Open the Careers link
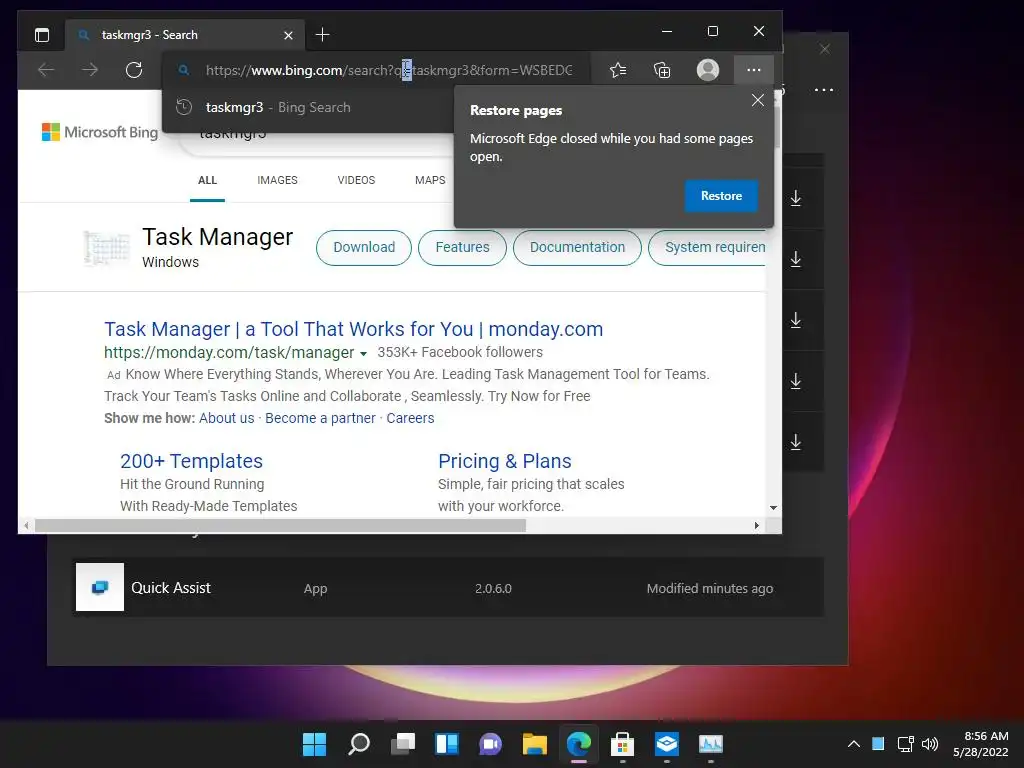The image size is (1024, 768). [x=410, y=418]
